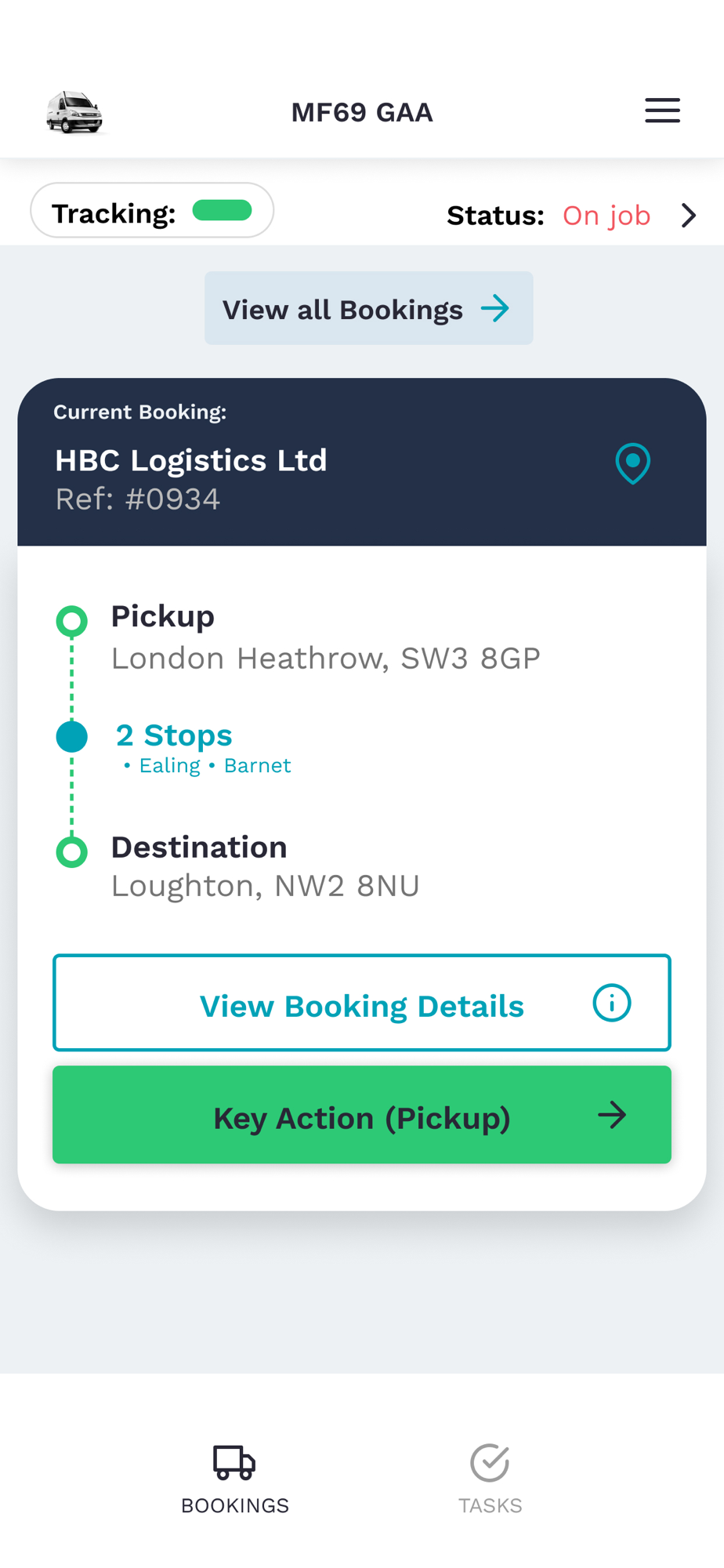Image resolution: width=724 pixels, height=1568 pixels.
Task: Toggle the green Tracking switch
Action: [222, 211]
